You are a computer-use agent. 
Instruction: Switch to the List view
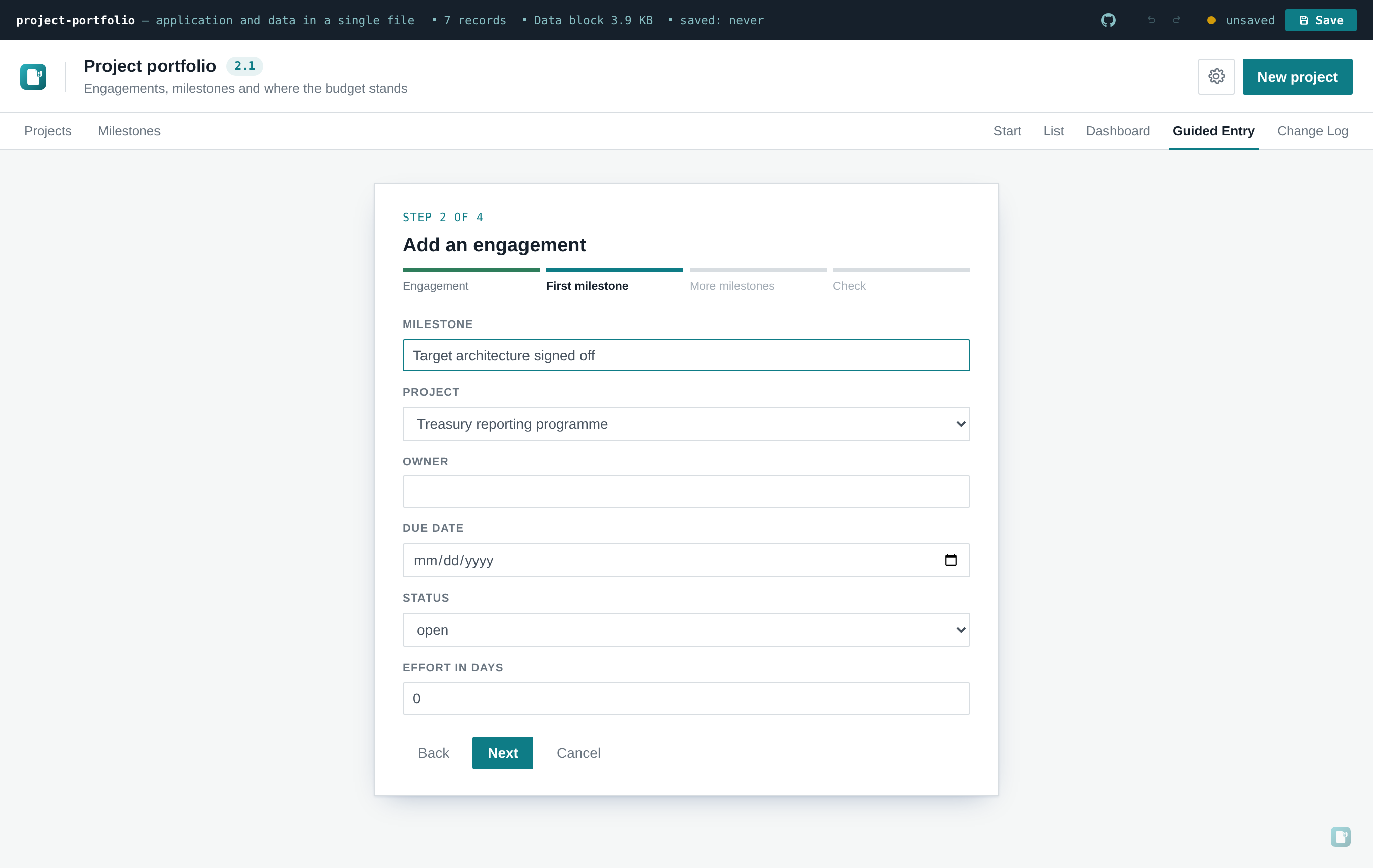pos(1053,131)
